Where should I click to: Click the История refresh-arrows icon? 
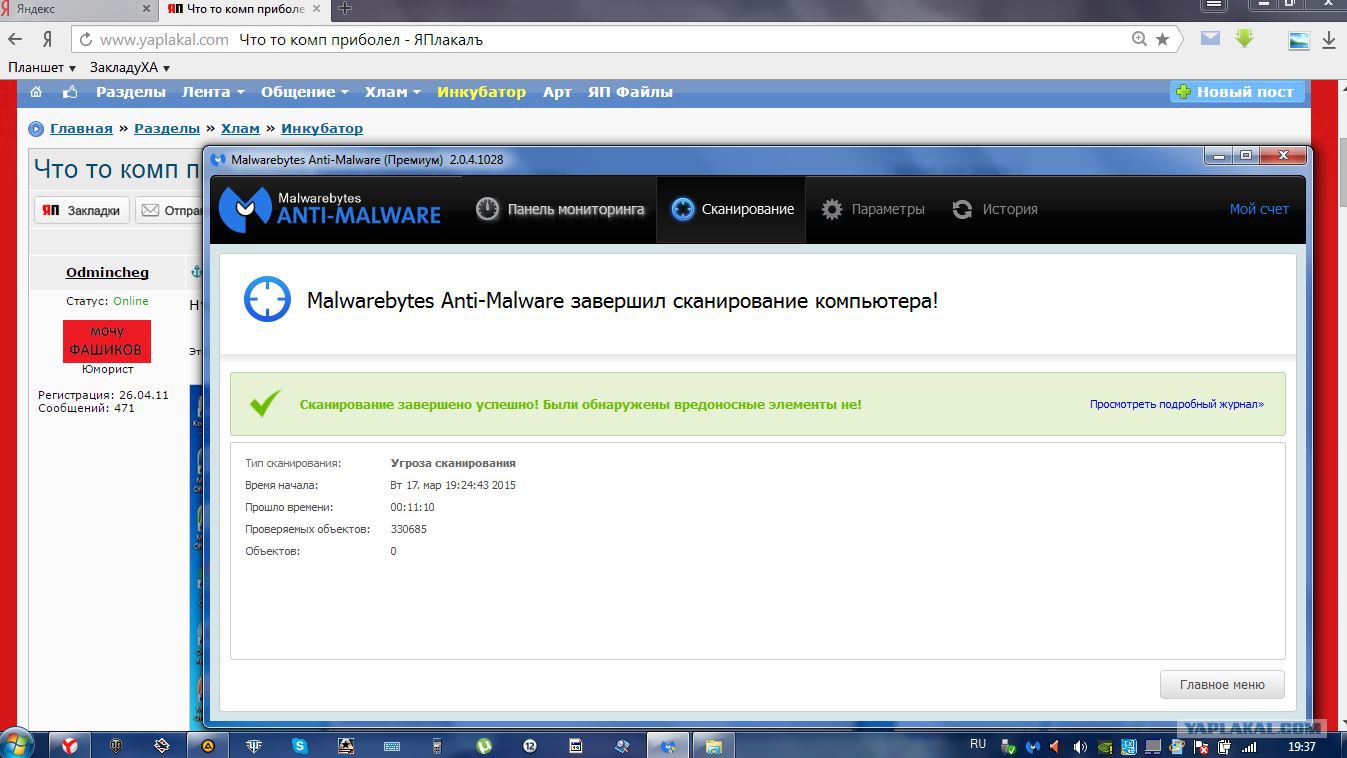tap(962, 209)
